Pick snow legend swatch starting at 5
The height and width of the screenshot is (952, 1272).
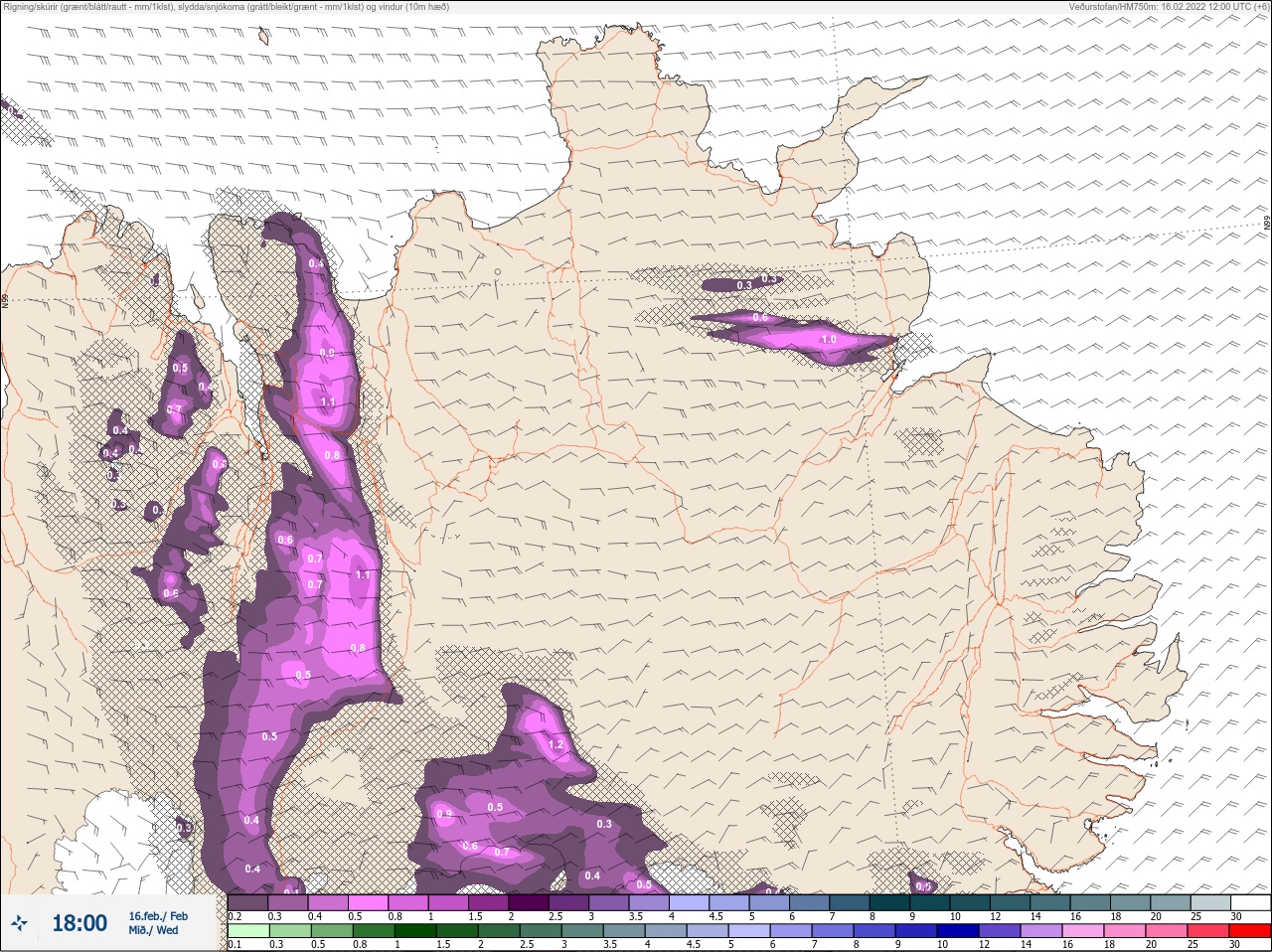click(x=771, y=902)
